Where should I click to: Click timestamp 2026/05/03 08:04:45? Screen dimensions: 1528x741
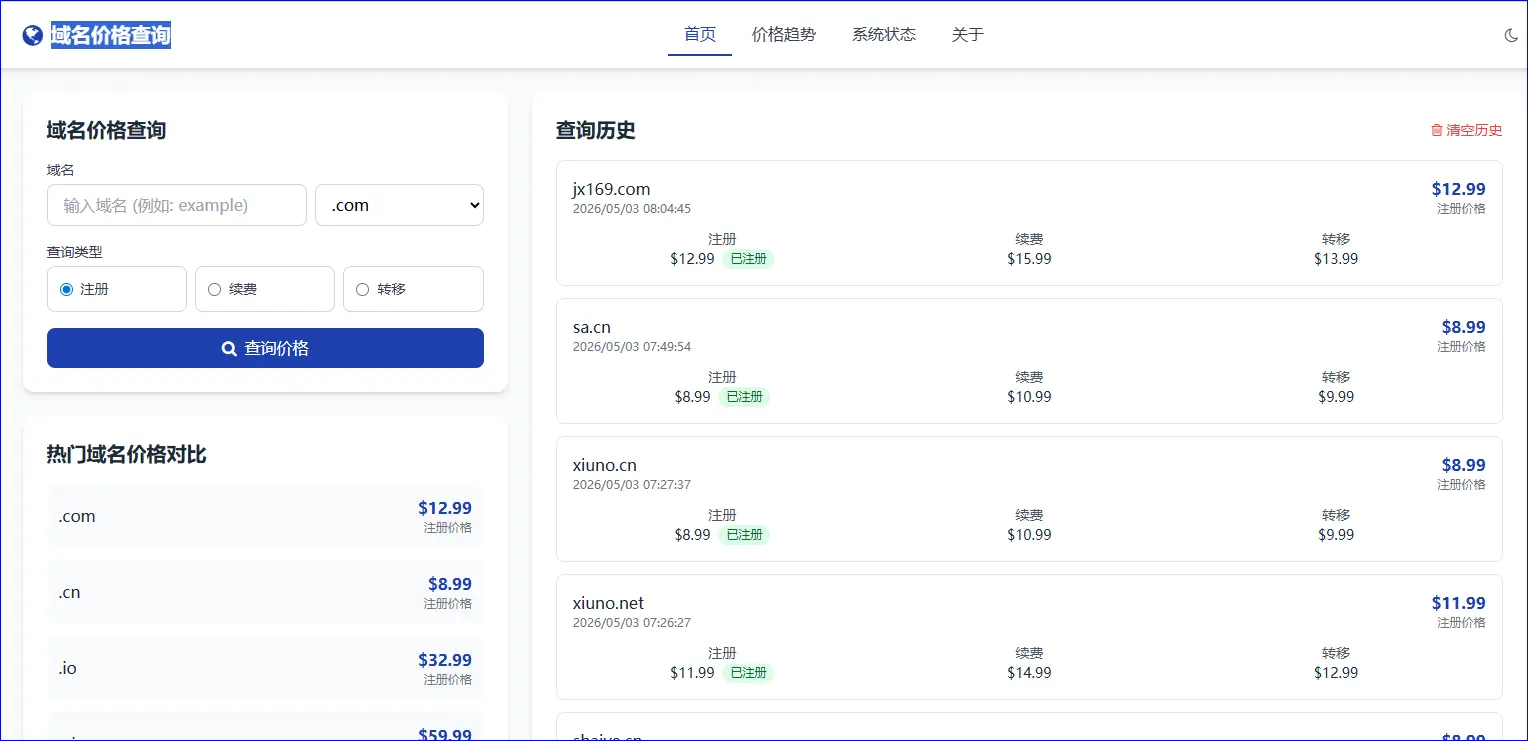[632, 209]
